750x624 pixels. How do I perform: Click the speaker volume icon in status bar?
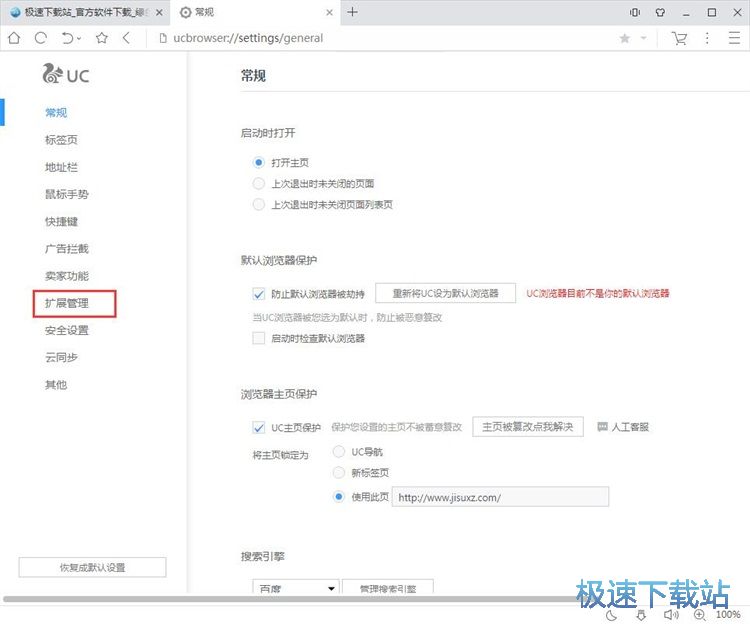point(671,615)
